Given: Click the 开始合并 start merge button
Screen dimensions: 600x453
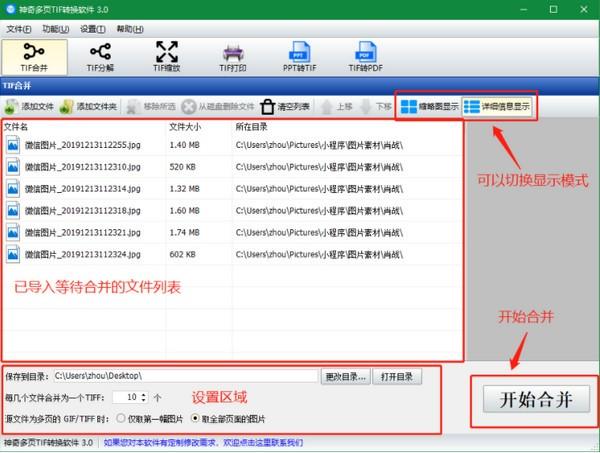Looking at the screenshot, I should tap(536, 399).
